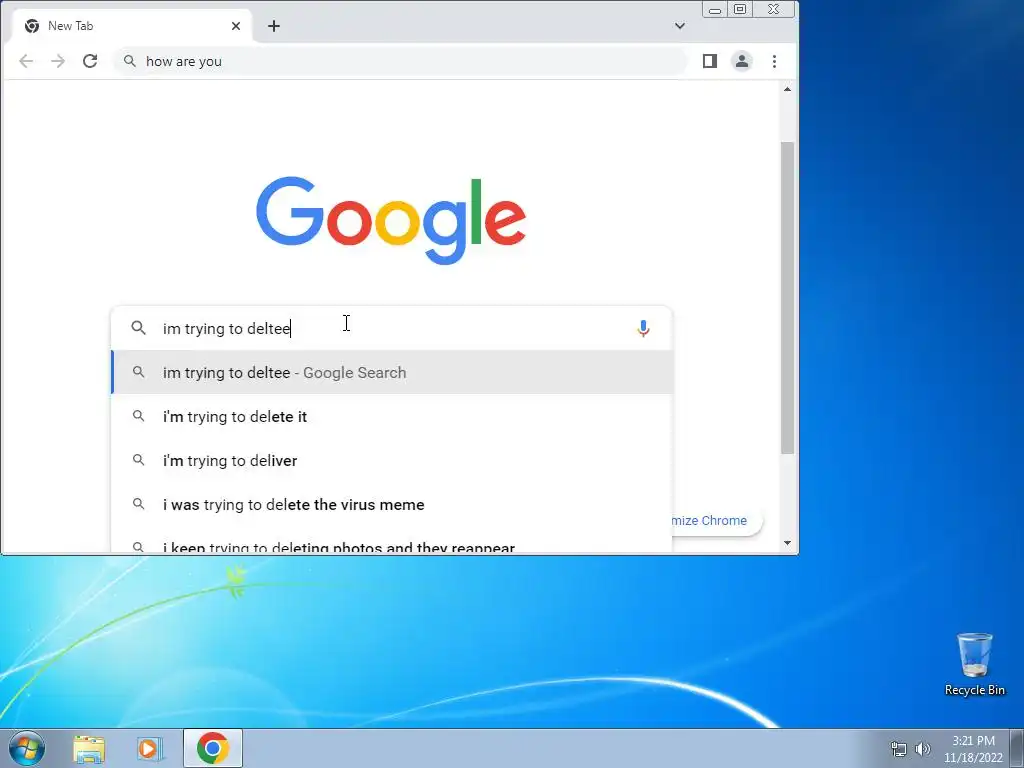This screenshot has width=1024, height=768.
Task: Select suggestion 'i'm trying to deliver'
Action: (392, 460)
